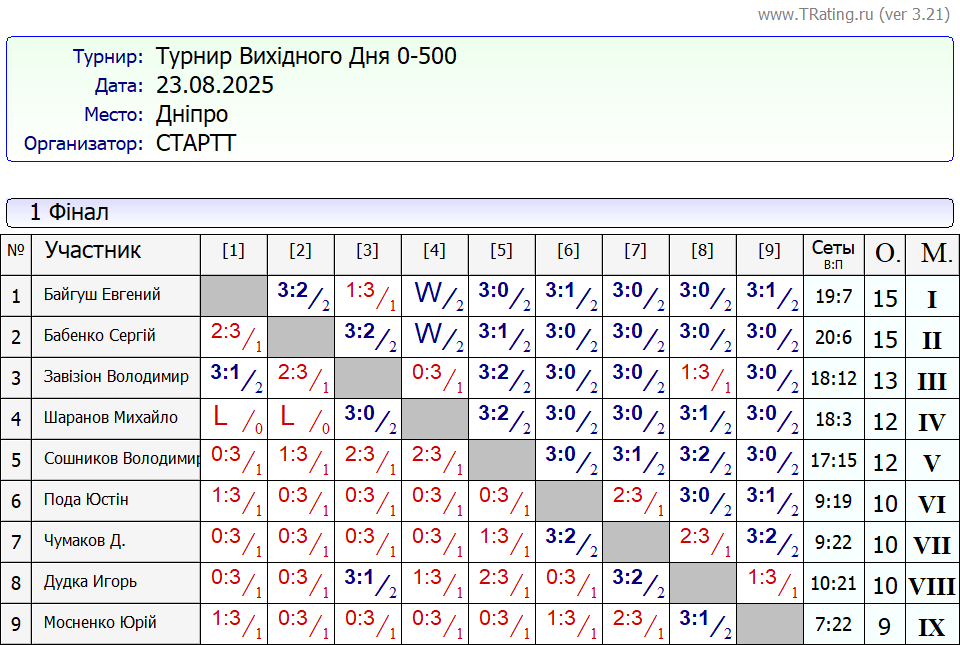The width and height of the screenshot is (960, 645).
Task: Open player 'Завізіон Володимир'
Action: (x=116, y=377)
